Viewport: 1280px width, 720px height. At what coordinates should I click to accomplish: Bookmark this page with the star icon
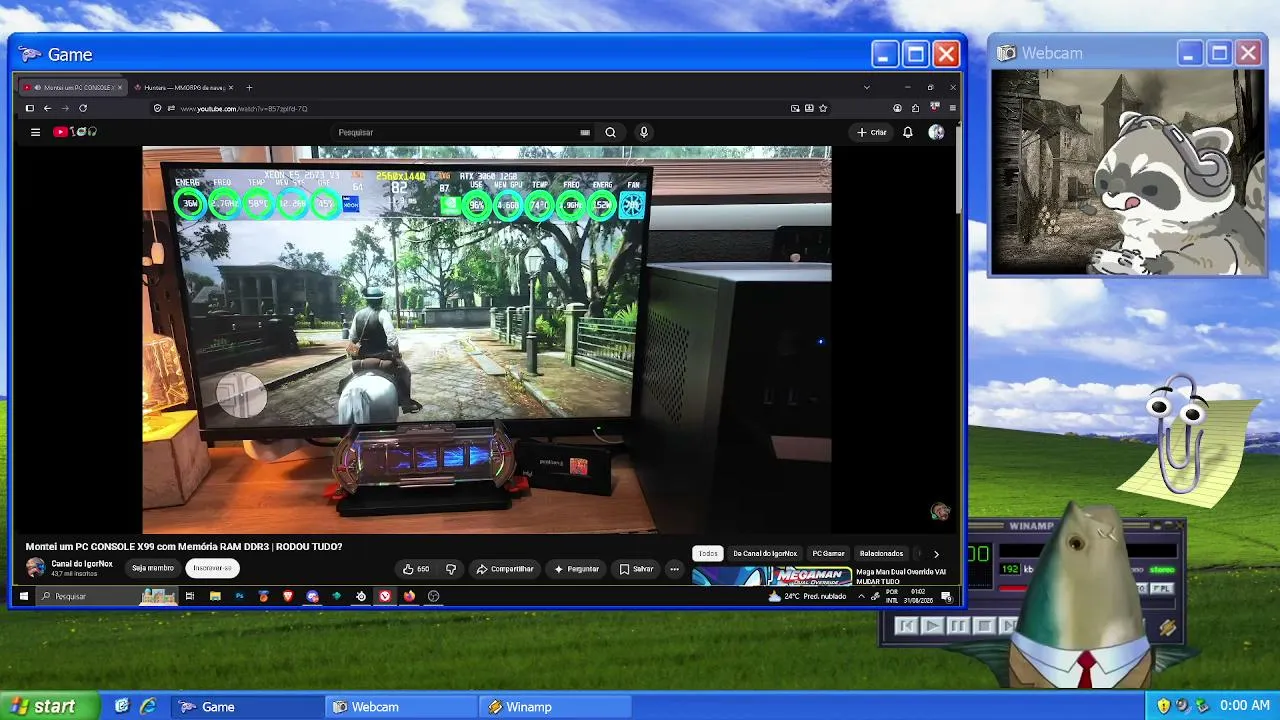pyautogui.click(x=823, y=108)
